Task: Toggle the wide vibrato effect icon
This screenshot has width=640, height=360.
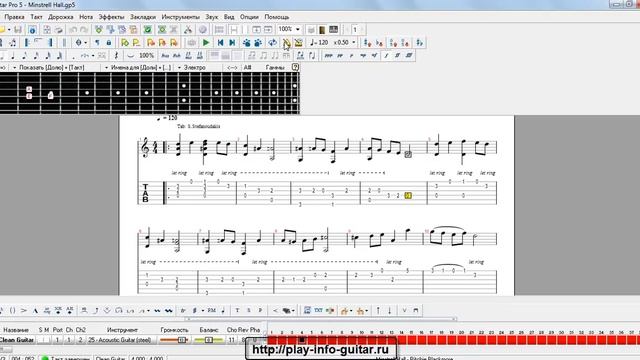Action: [169, 311]
